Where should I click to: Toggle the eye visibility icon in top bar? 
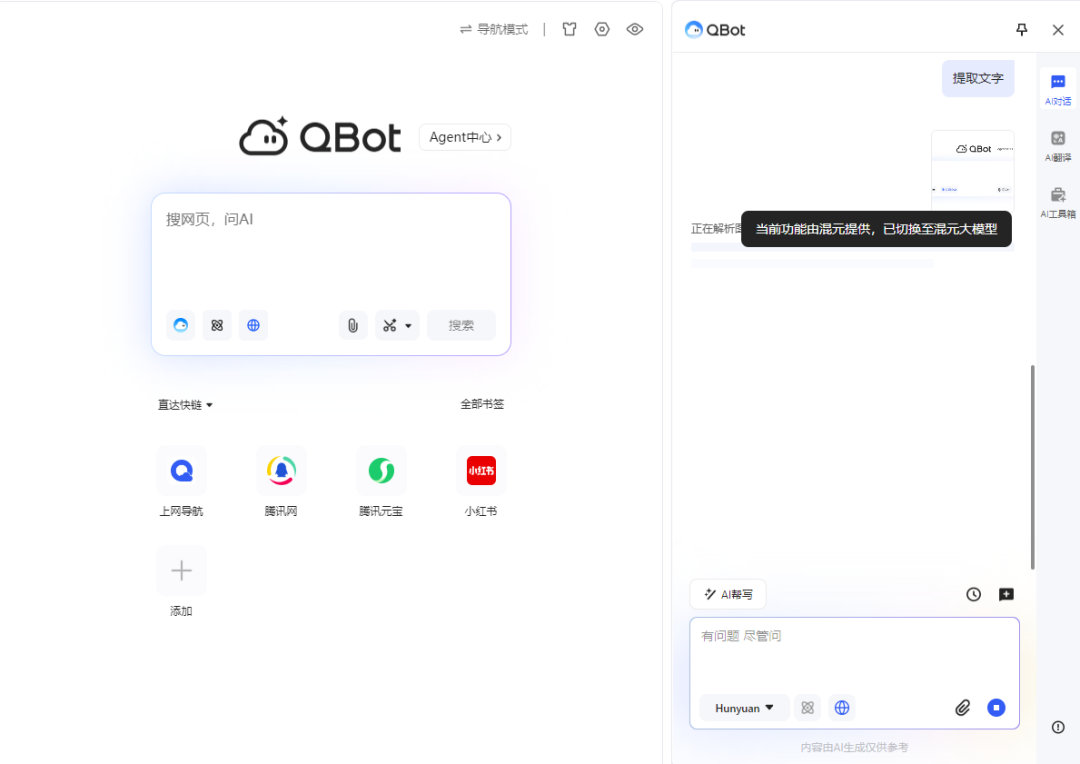pos(634,29)
